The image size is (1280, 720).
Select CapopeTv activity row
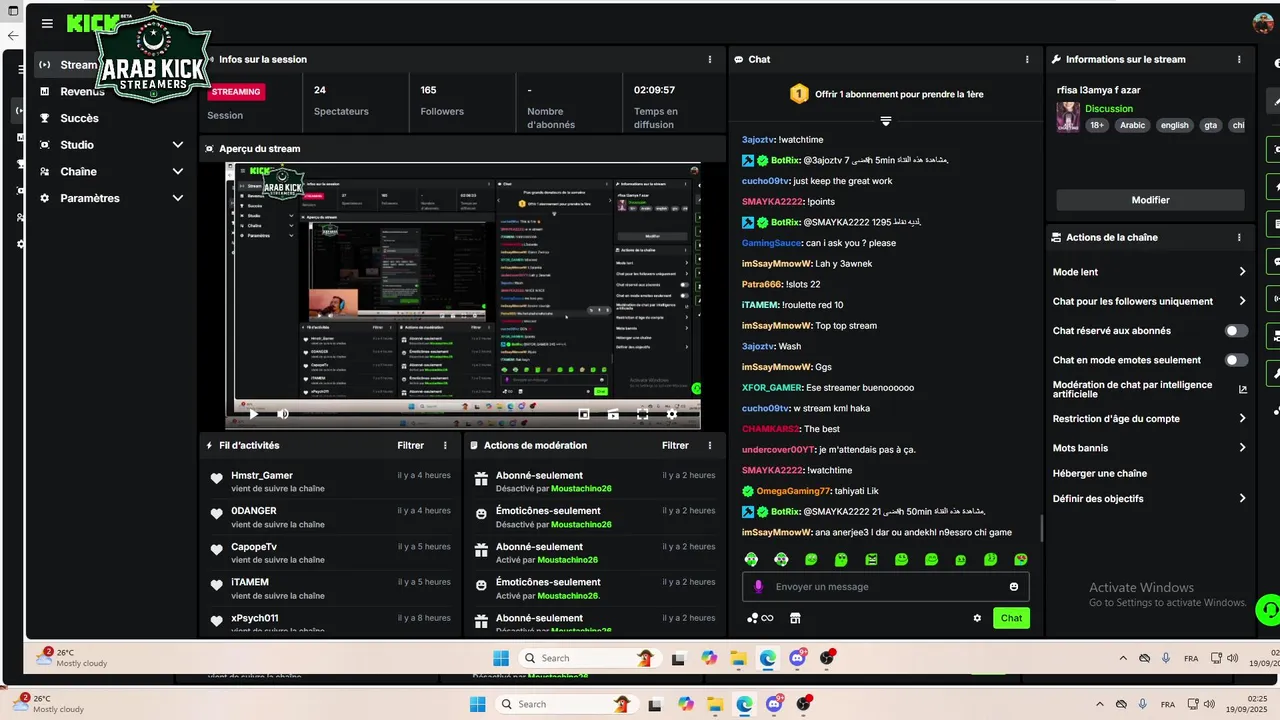(x=329, y=553)
